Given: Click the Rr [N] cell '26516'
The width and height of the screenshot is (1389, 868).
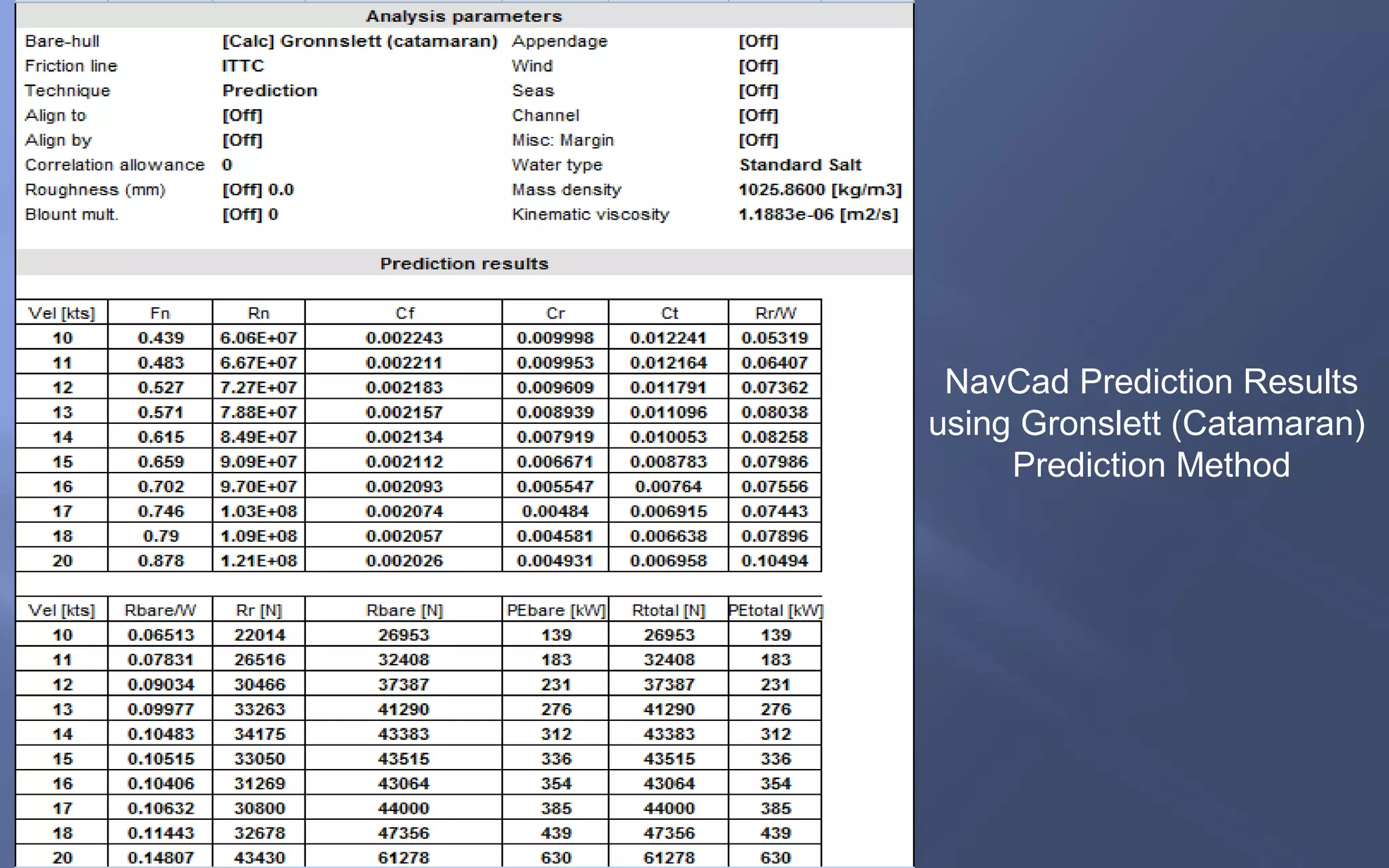Looking at the screenshot, I should 260,660.
